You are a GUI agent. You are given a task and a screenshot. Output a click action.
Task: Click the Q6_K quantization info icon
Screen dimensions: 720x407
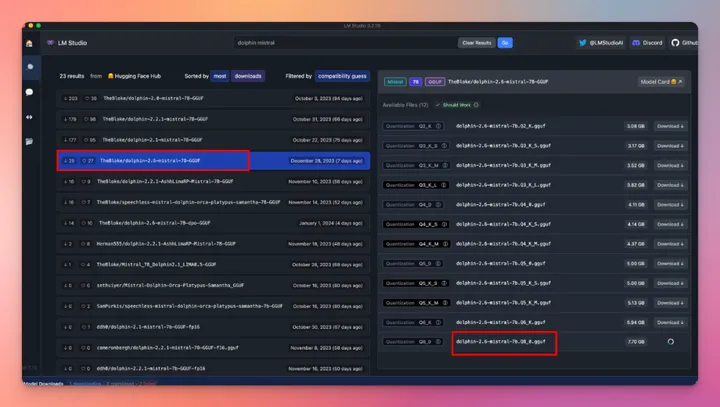click(439, 322)
